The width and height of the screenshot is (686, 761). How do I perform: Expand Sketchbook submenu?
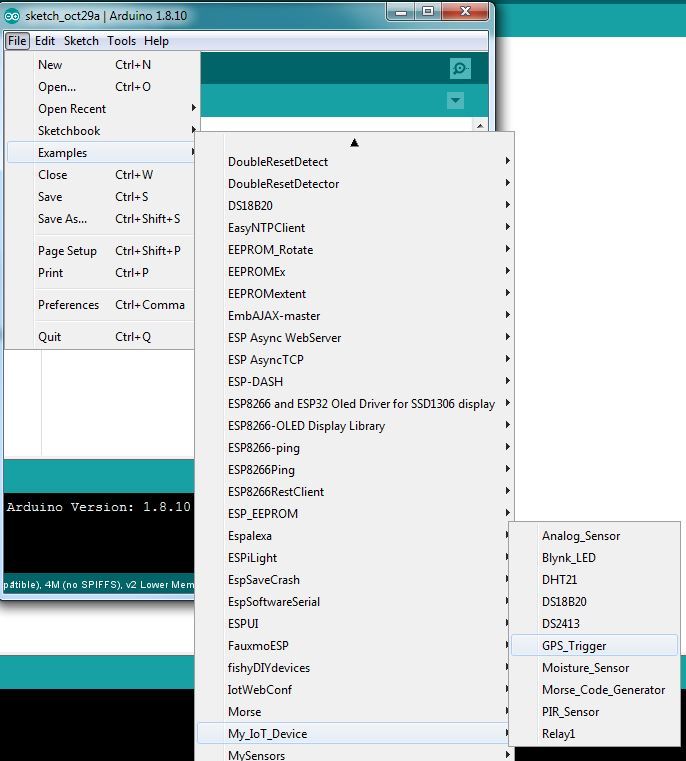[100, 131]
